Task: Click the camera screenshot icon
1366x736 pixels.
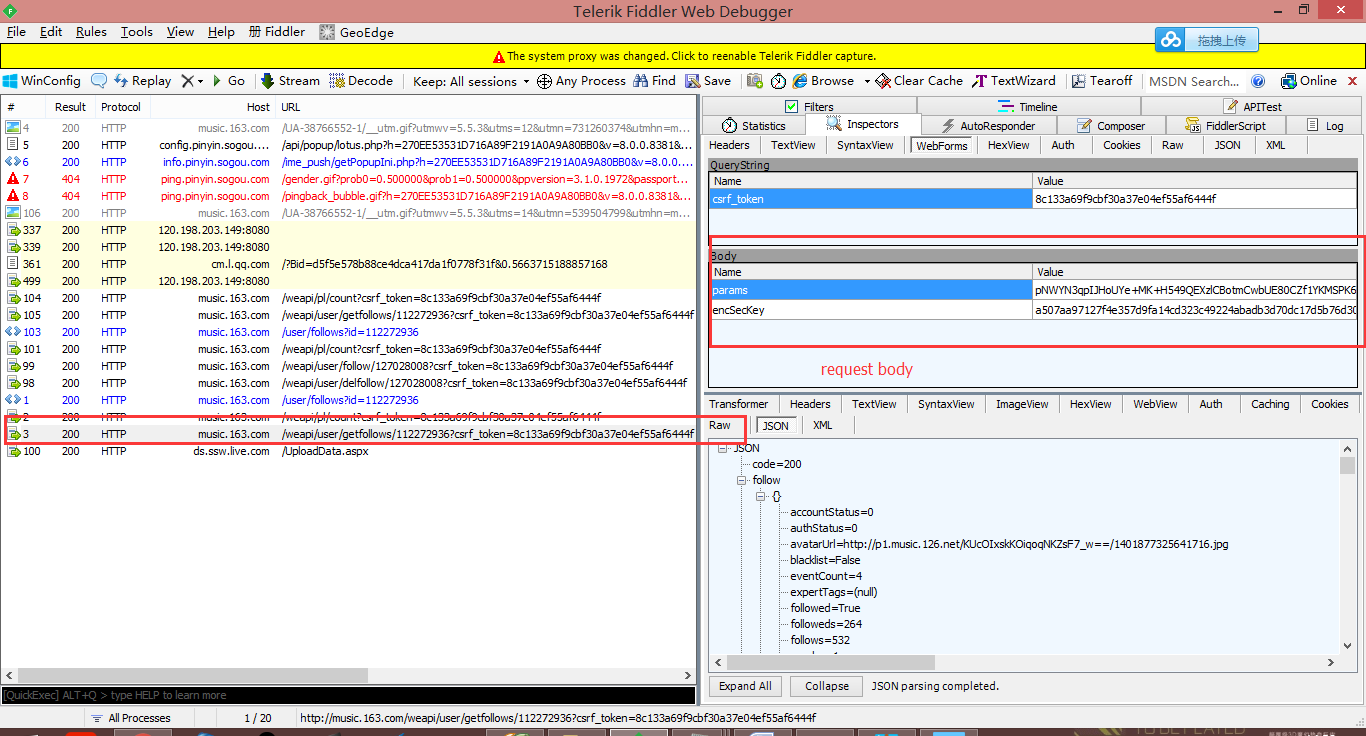Action: point(754,81)
